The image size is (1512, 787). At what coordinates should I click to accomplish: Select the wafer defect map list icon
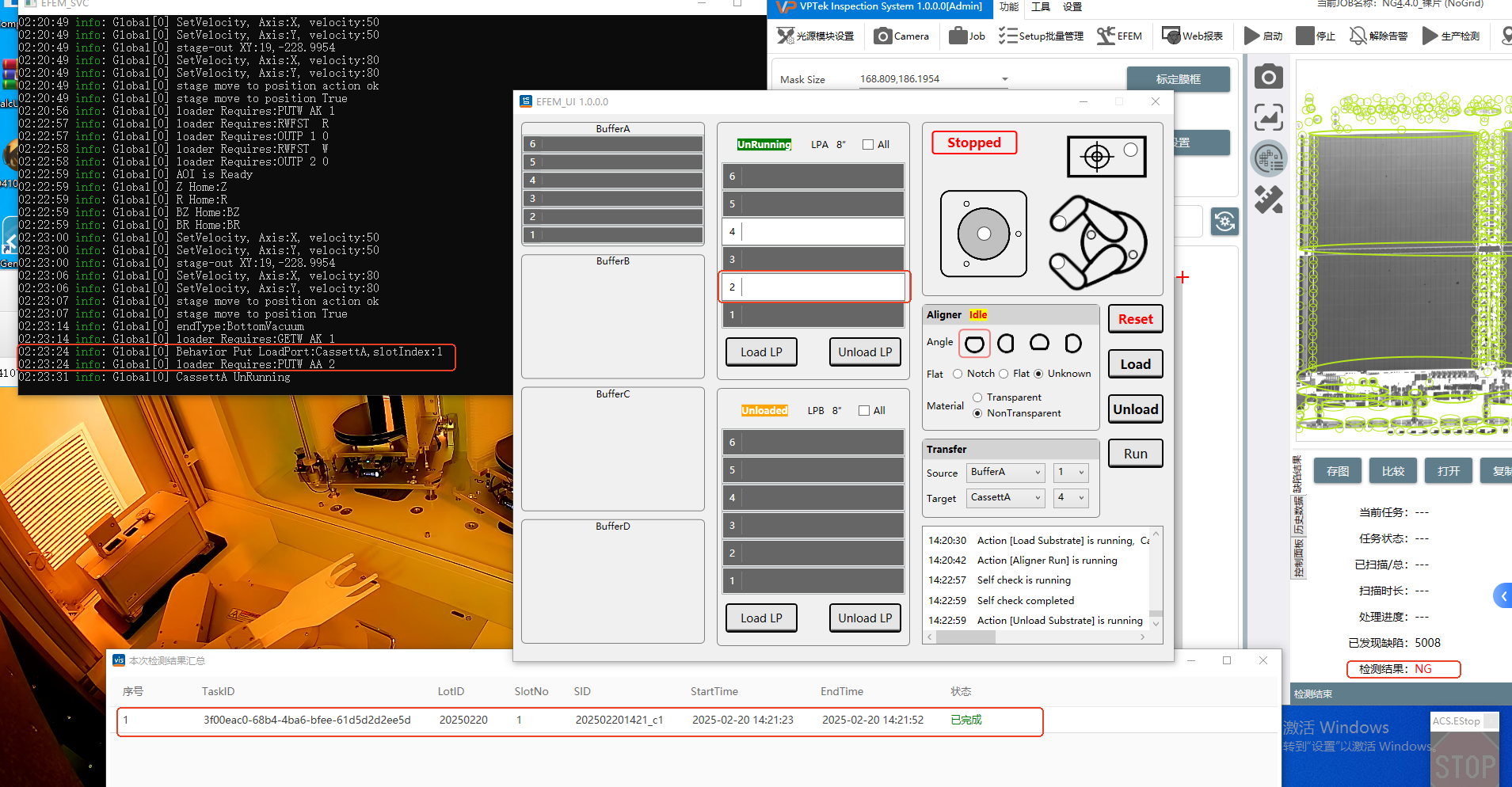1269,158
